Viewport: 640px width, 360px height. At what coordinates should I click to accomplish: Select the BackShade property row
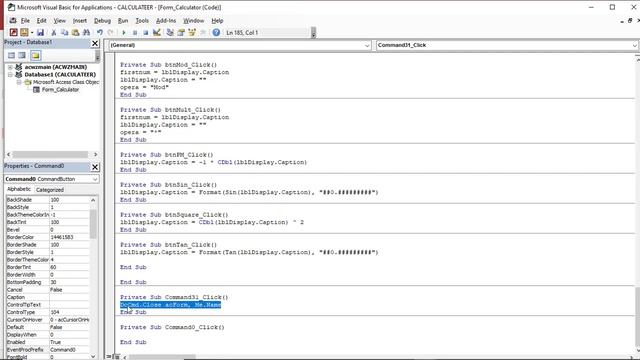(48, 200)
